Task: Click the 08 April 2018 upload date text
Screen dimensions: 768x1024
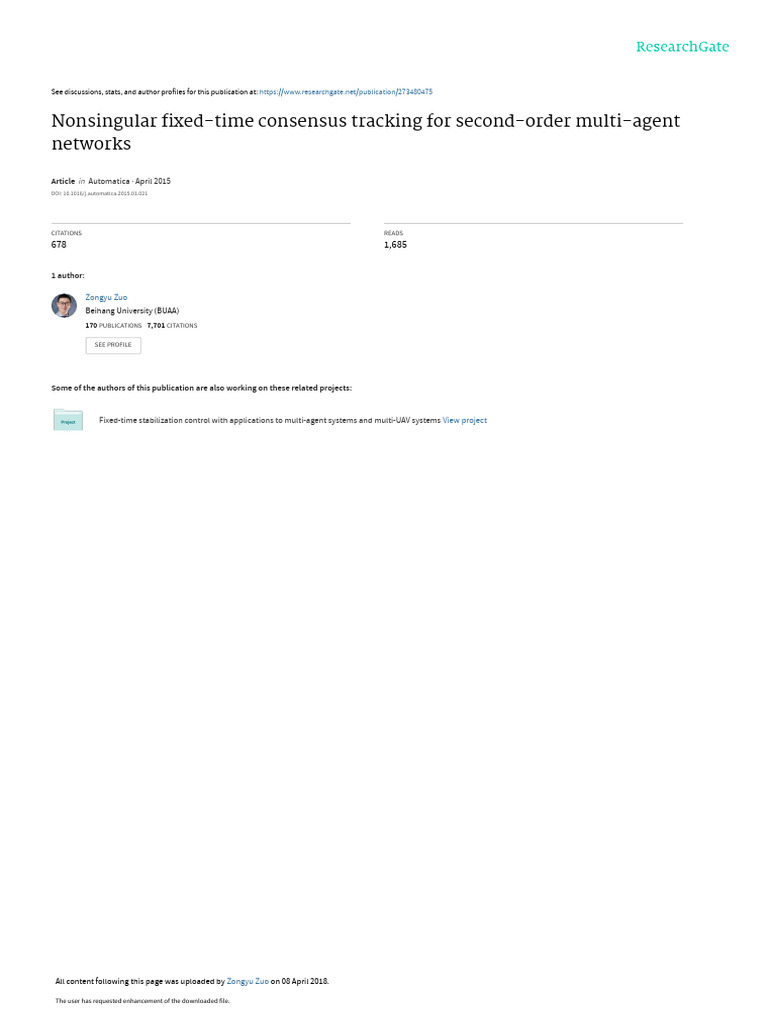Action: point(304,981)
